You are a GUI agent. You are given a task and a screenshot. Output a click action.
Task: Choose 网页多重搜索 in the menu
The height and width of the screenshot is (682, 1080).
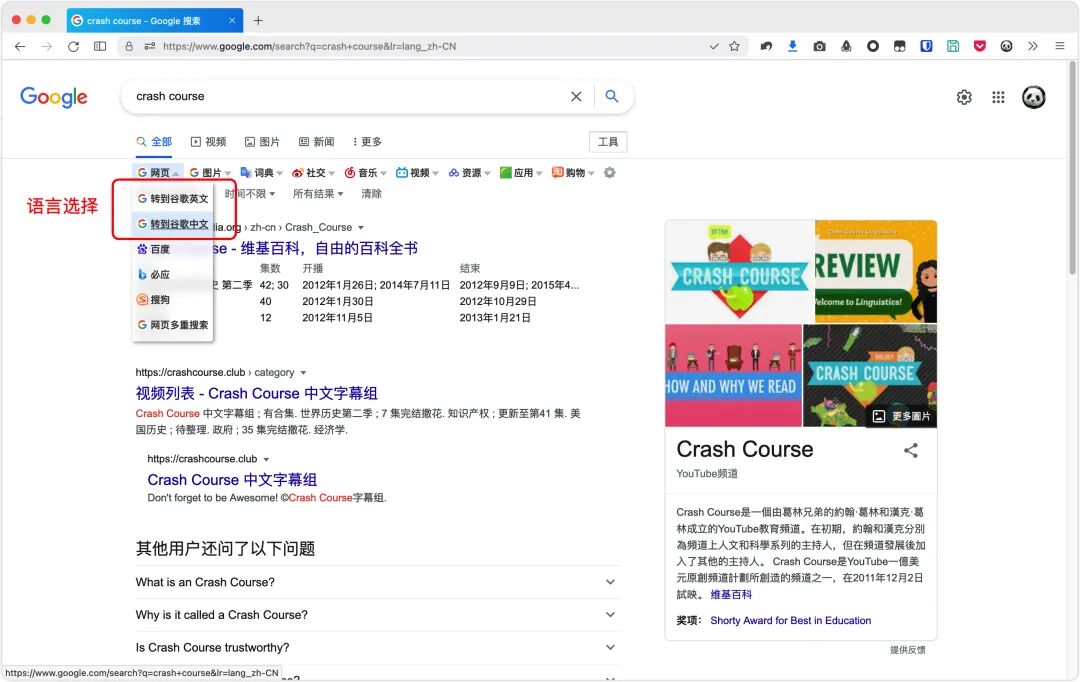pyautogui.click(x=173, y=325)
